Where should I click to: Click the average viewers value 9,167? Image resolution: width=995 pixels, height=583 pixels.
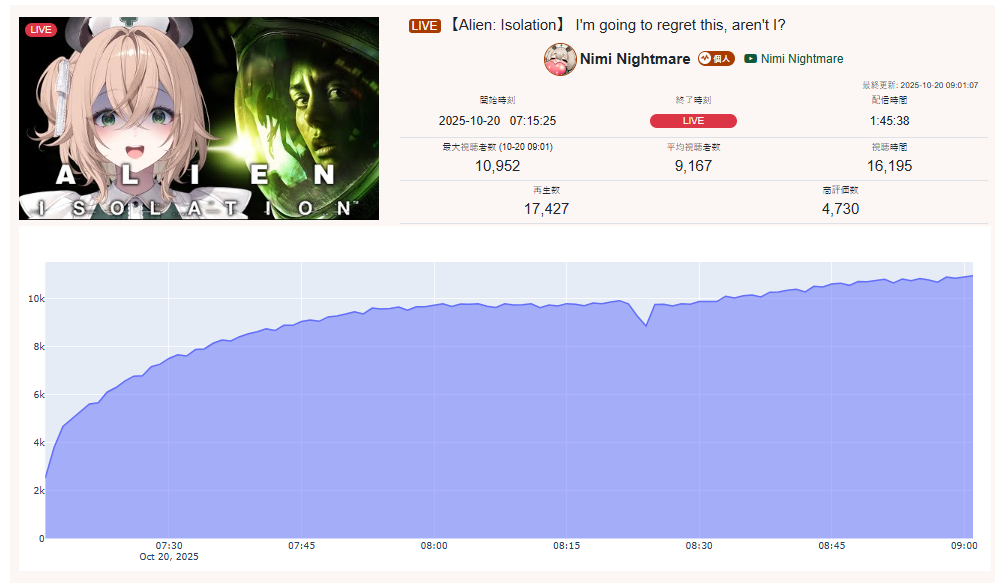pyautogui.click(x=693, y=166)
